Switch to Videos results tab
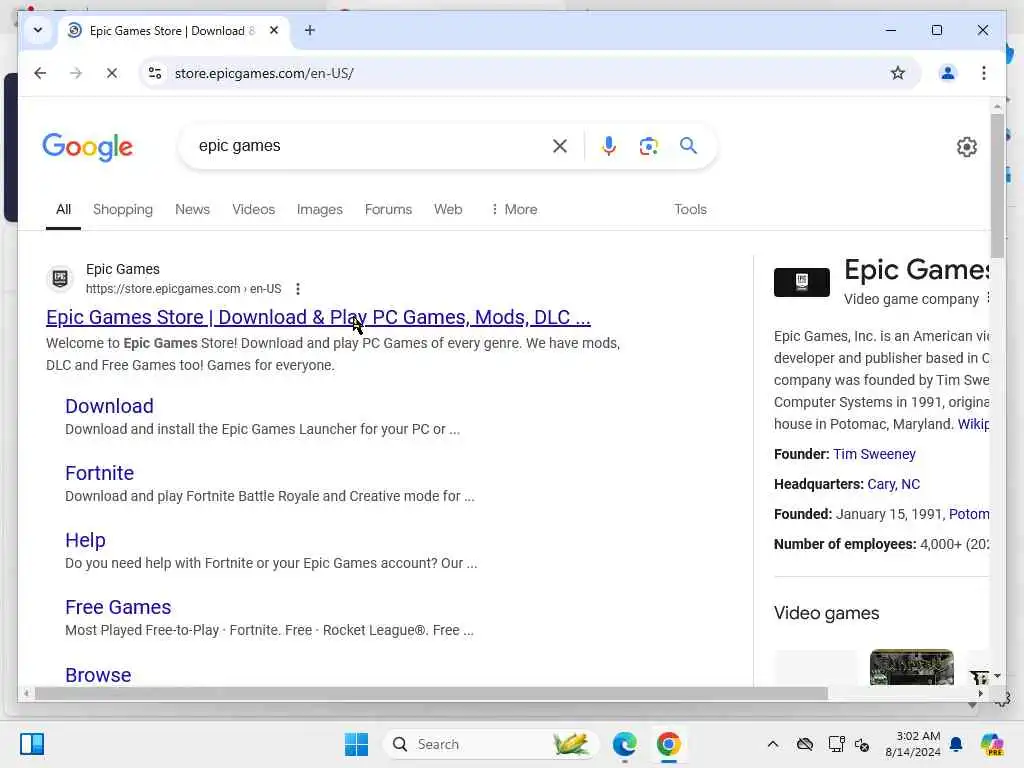Viewport: 1024px width, 768px height. click(x=253, y=209)
